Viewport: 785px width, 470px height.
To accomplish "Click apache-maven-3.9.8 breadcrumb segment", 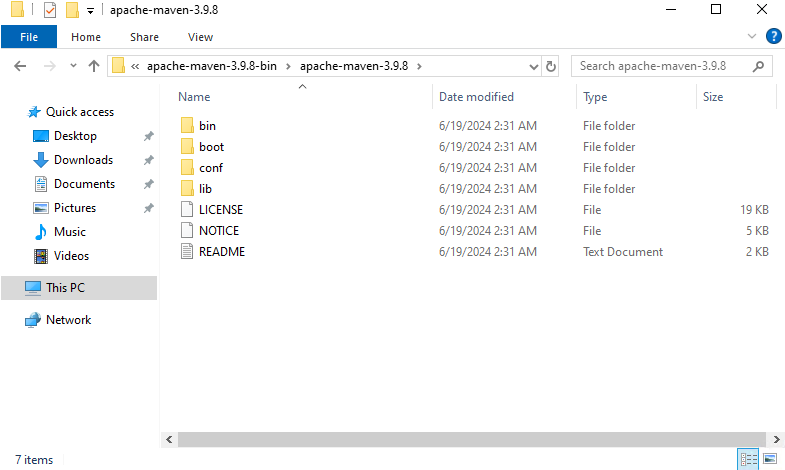I will (354, 66).
